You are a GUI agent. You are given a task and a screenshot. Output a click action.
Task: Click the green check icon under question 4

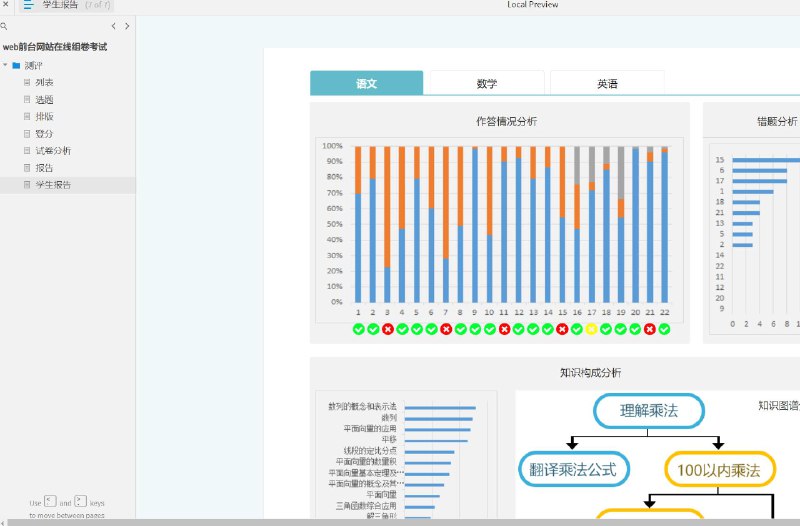402,330
